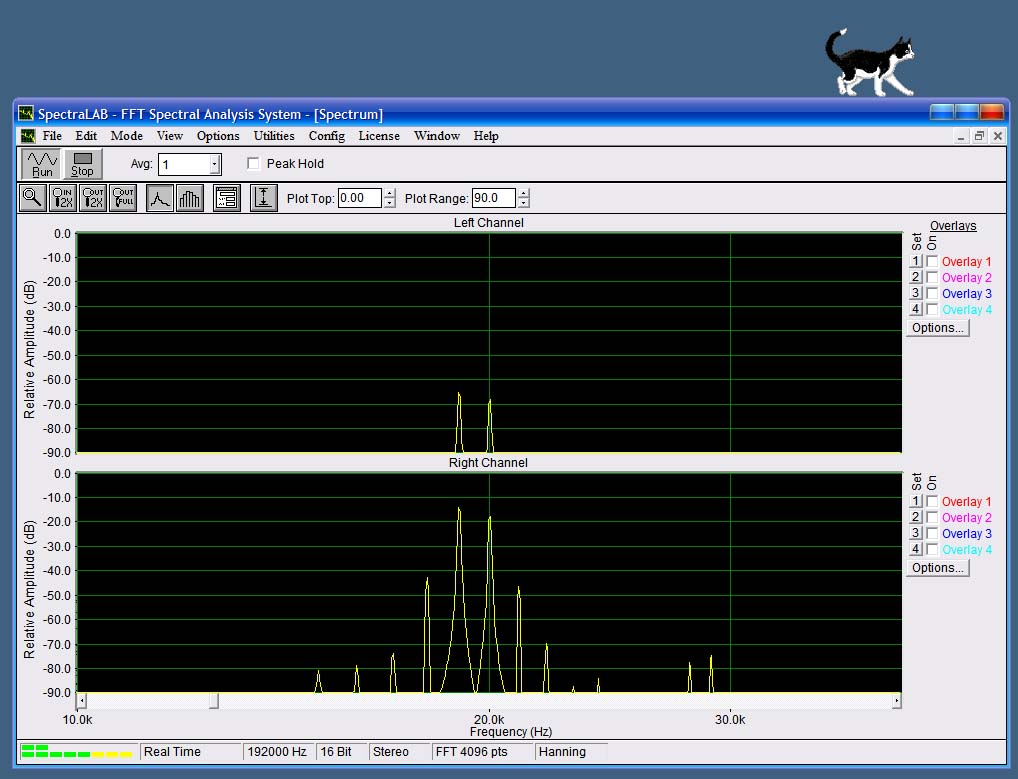1018x779 pixels.
Task: Switch to bar graph plot style
Action: click(190, 198)
